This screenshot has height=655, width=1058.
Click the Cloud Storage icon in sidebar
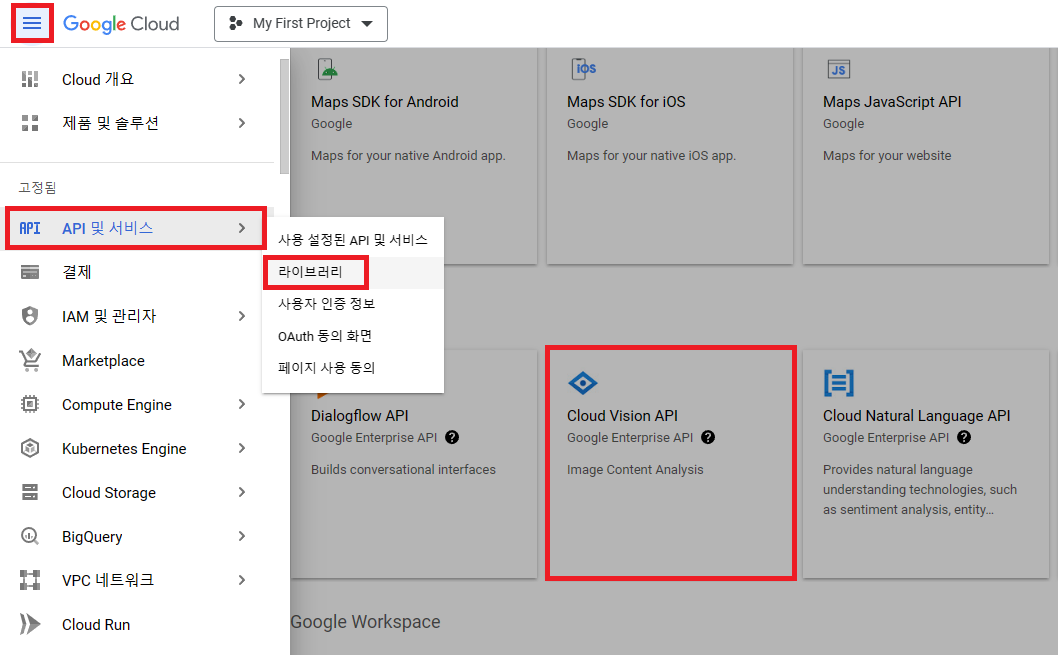[30, 493]
